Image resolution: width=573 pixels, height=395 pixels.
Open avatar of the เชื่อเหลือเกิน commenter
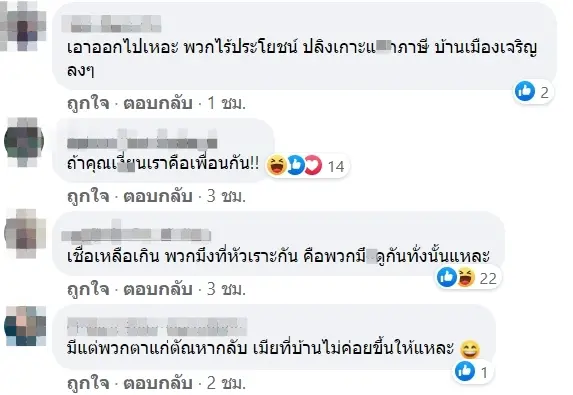pos(25,234)
